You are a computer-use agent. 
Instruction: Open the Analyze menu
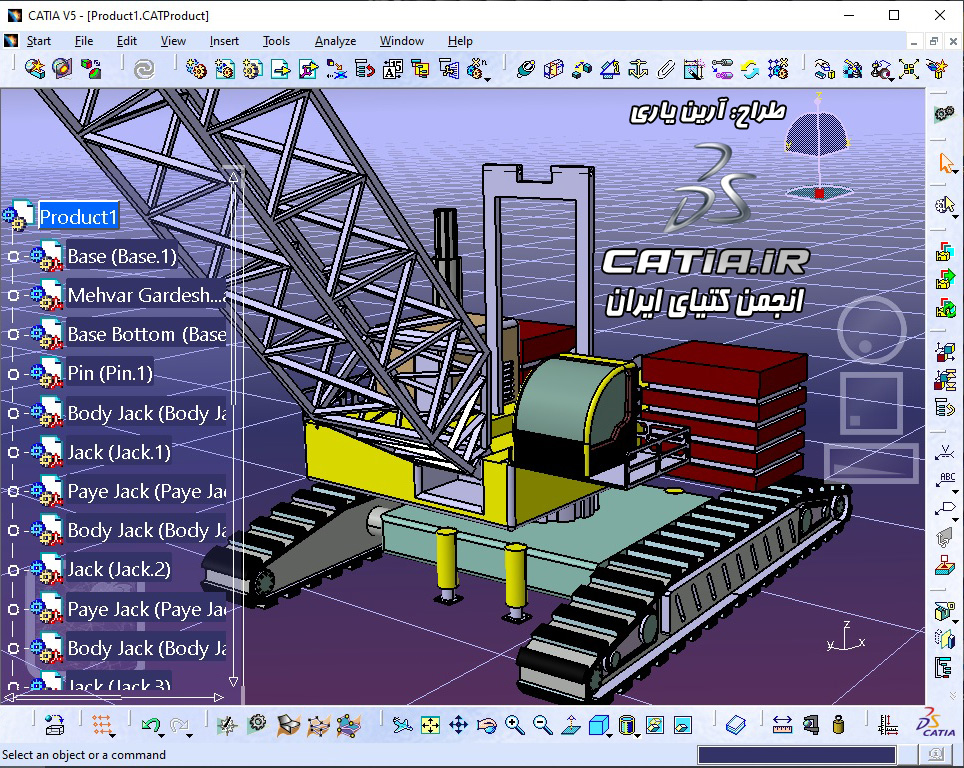click(x=335, y=41)
